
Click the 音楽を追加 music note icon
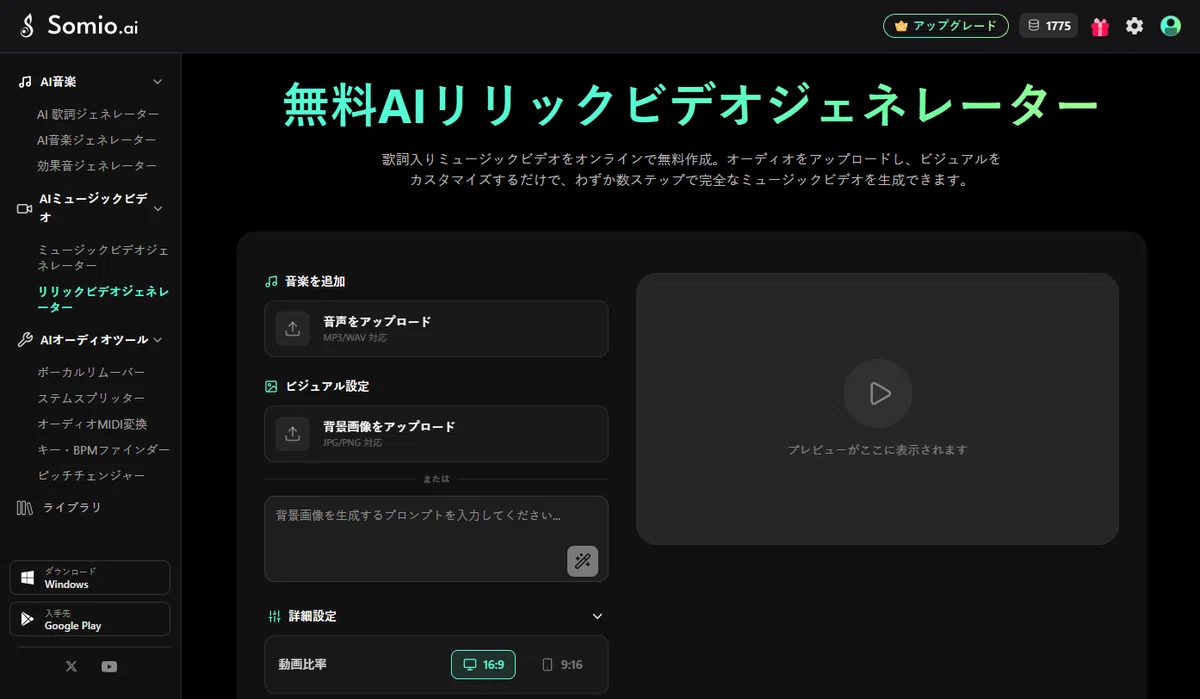[x=271, y=282]
